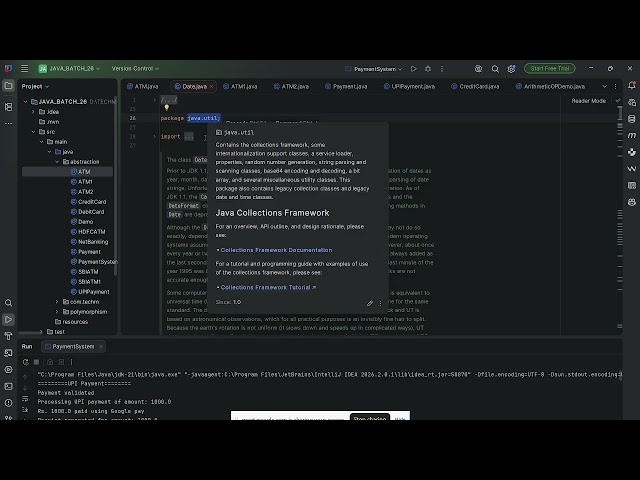Collapse the src folder
This screenshot has height=480, width=640.
33,132
